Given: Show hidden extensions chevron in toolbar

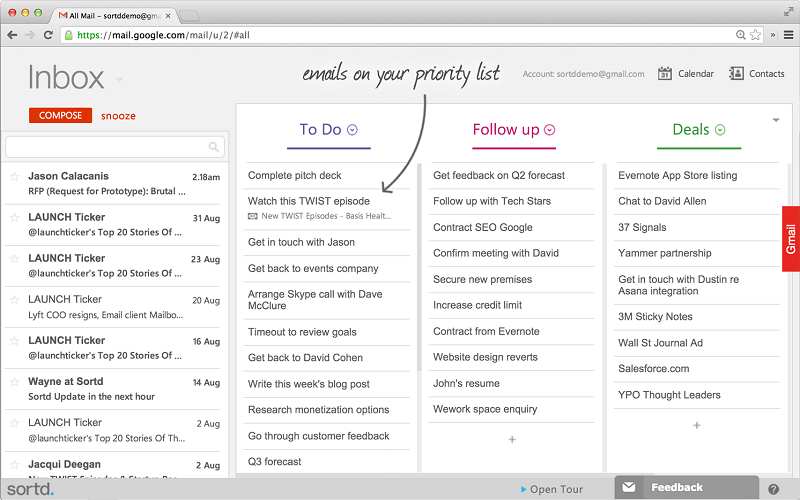Looking at the screenshot, I should tap(773, 35).
